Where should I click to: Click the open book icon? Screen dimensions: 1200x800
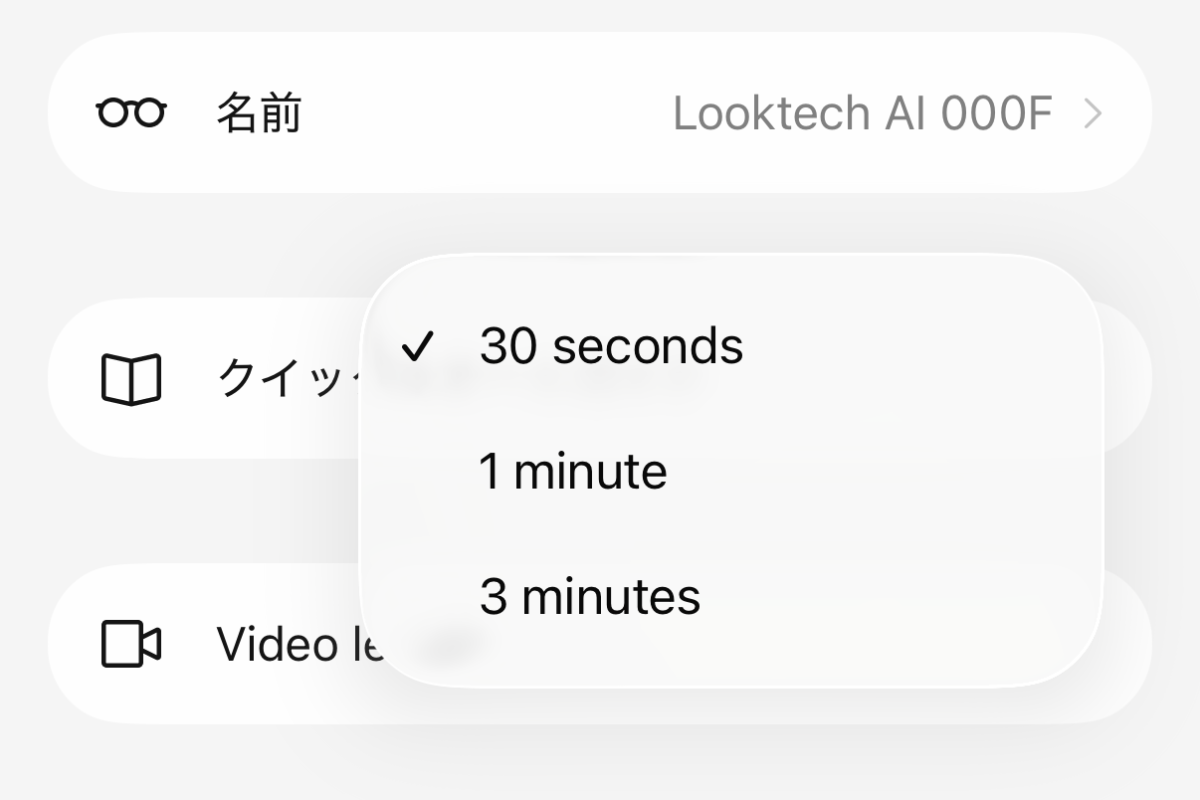point(131,380)
